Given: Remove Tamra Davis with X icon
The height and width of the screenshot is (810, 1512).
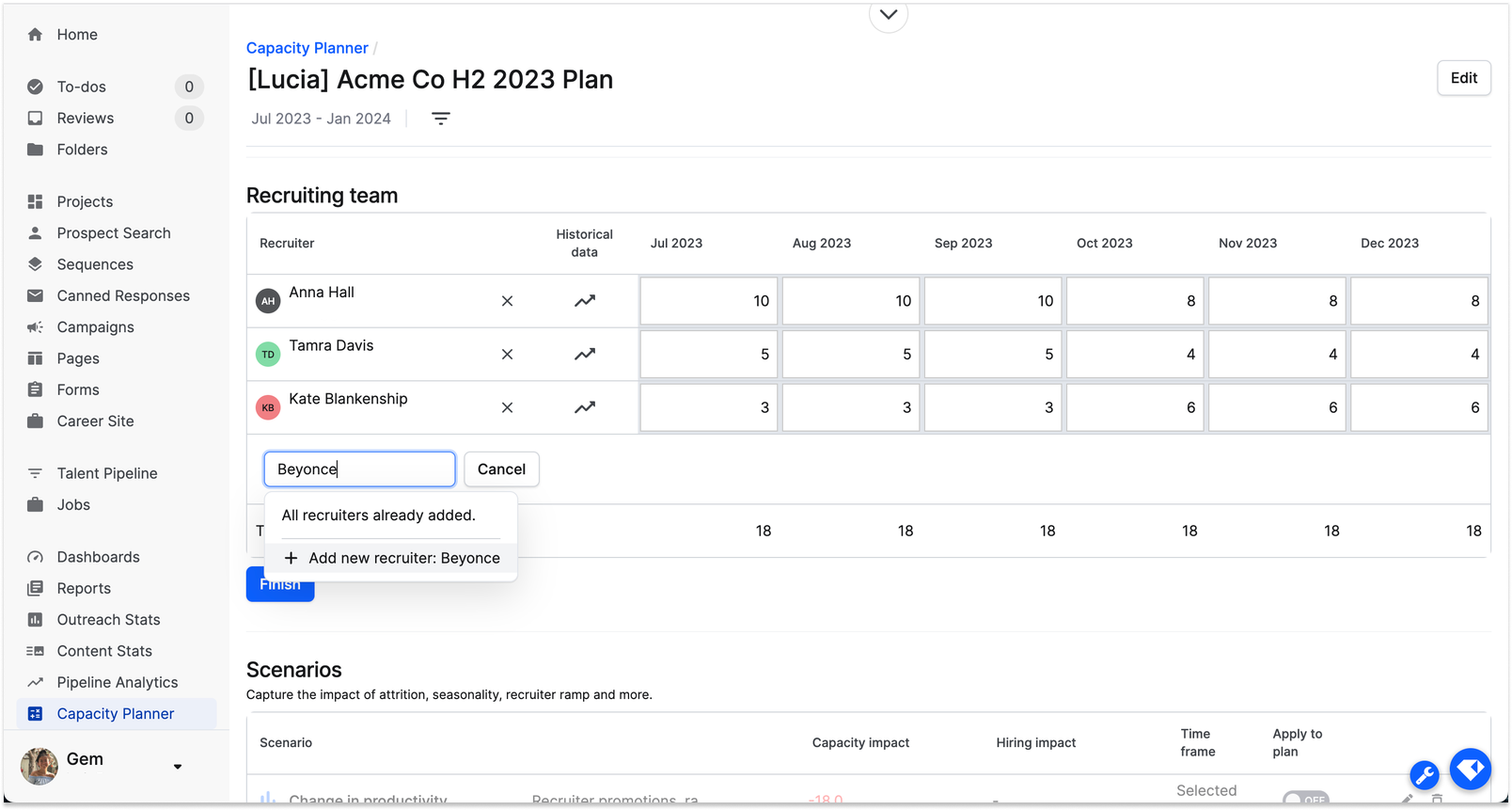Looking at the screenshot, I should coord(507,355).
